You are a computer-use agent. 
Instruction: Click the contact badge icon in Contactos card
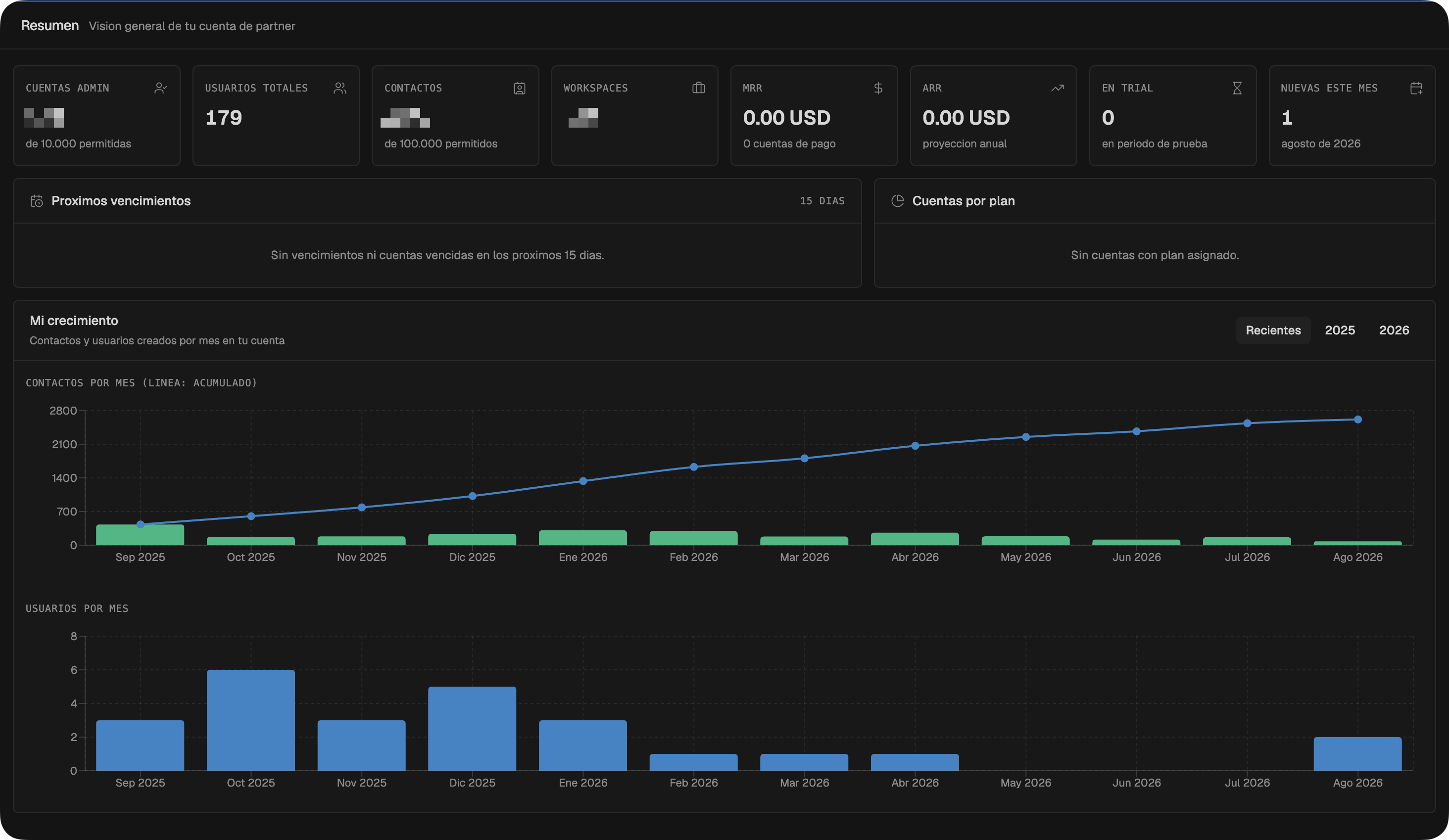point(519,88)
